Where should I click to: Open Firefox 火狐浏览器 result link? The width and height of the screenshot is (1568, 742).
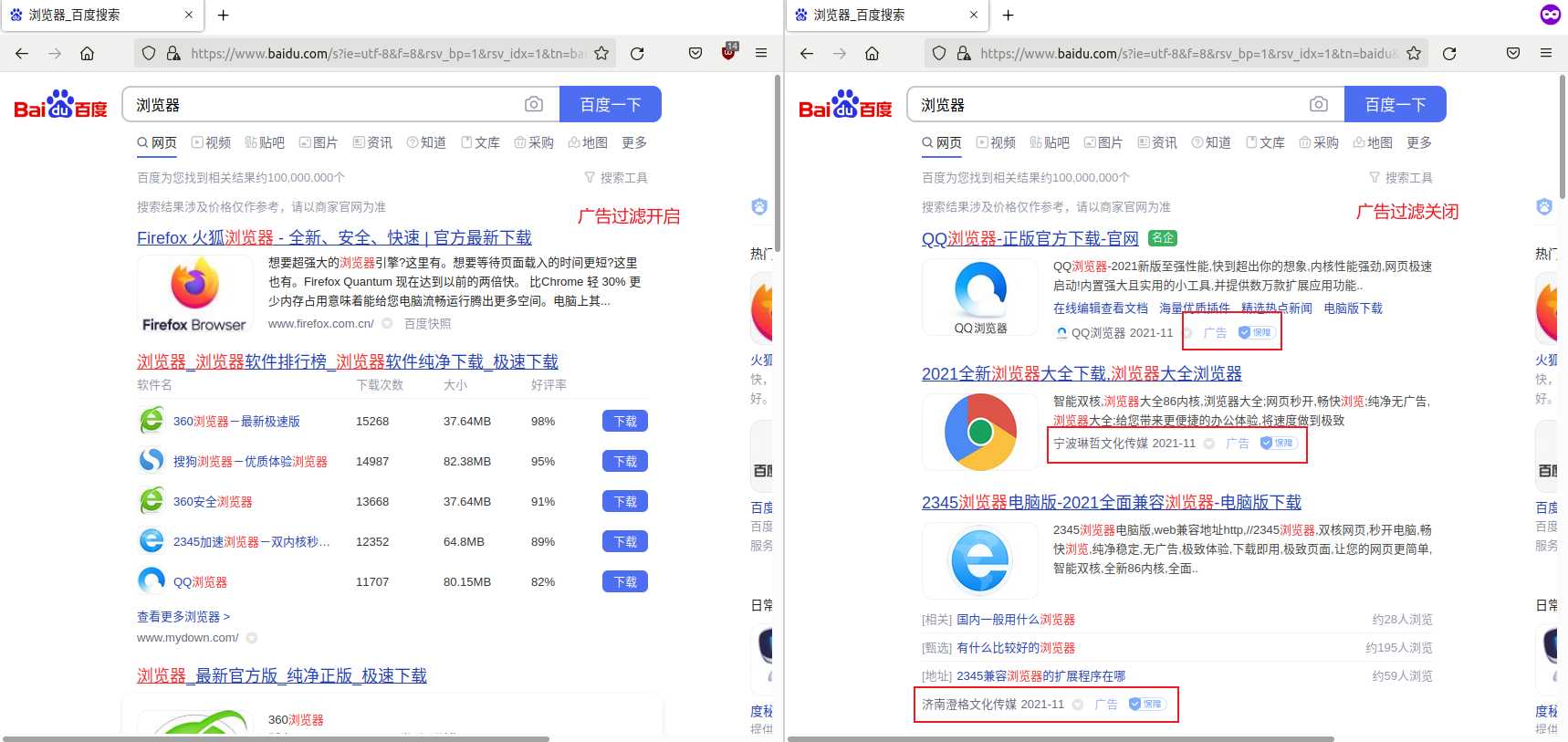click(x=334, y=237)
